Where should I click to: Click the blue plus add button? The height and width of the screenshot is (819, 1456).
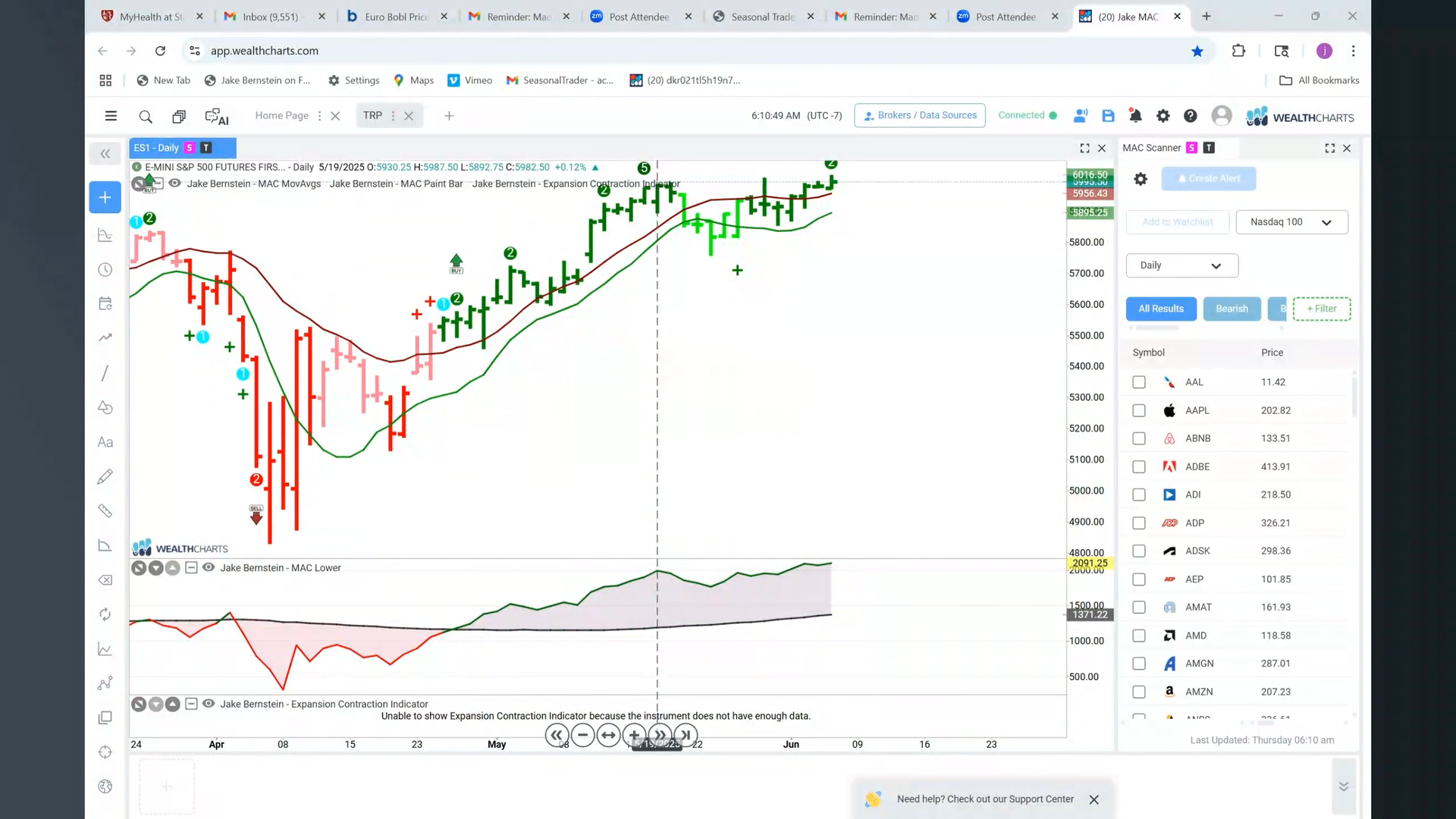pos(105,197)
